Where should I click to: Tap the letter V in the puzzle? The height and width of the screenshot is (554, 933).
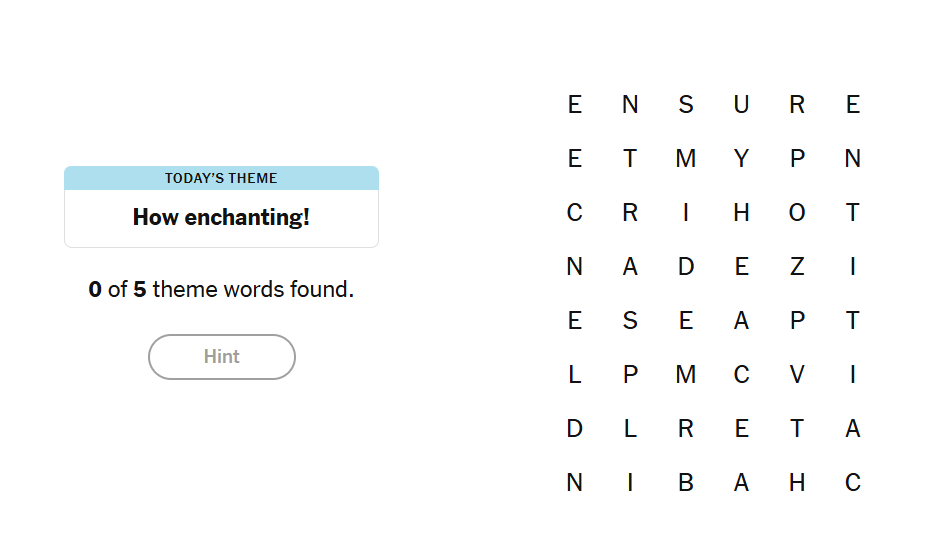point(797,375)
